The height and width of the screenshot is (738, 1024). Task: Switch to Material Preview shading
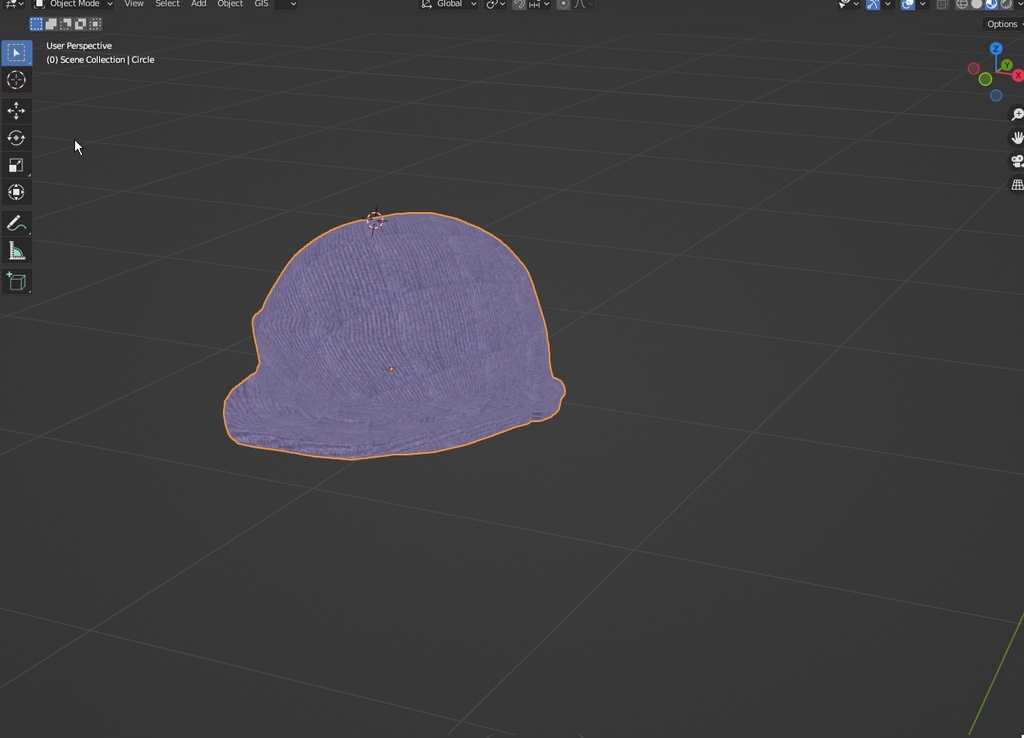click(991, 4)
